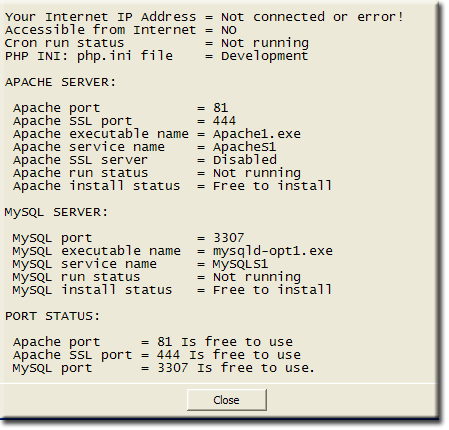449x430 pixels.
Task: Click the Apache service name ApacheS1 line
Action: [145, 147]
